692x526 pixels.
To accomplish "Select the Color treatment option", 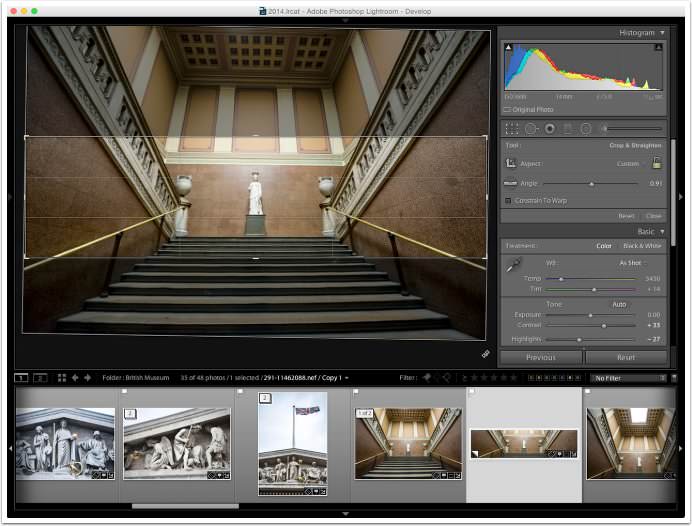I will click(x=604, y=246).
